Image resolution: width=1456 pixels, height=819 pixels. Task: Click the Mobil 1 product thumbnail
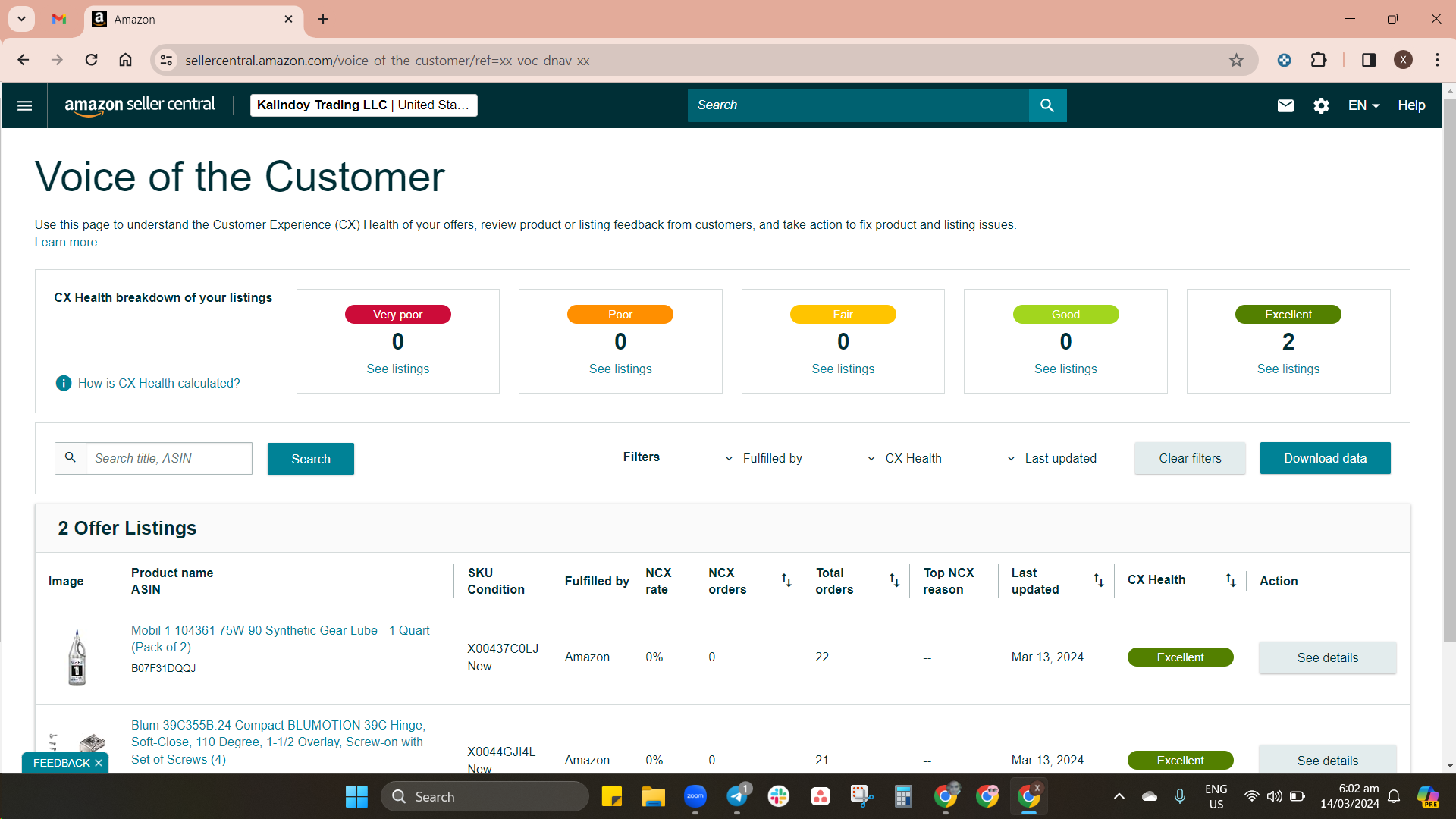(x=77, y=657)
